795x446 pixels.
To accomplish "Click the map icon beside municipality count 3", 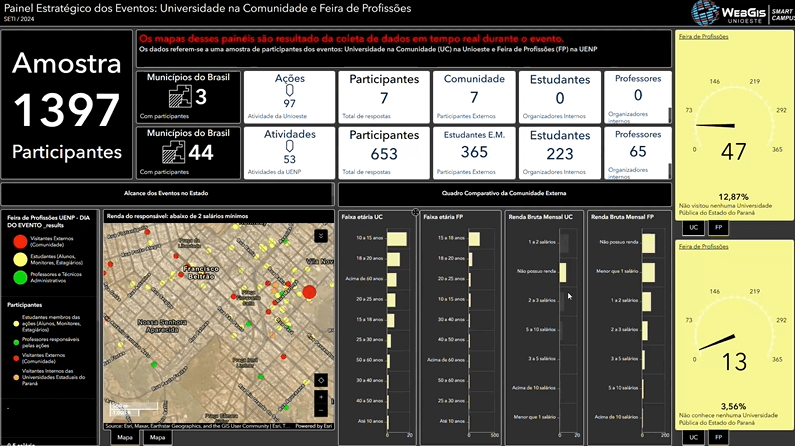I will [180, 96].
